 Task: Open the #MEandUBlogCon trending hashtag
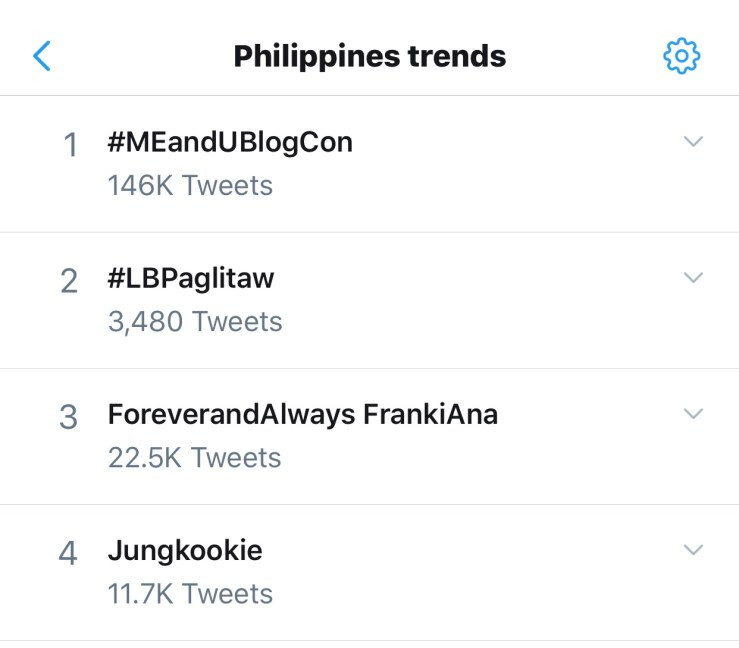(x=230, y=142)
